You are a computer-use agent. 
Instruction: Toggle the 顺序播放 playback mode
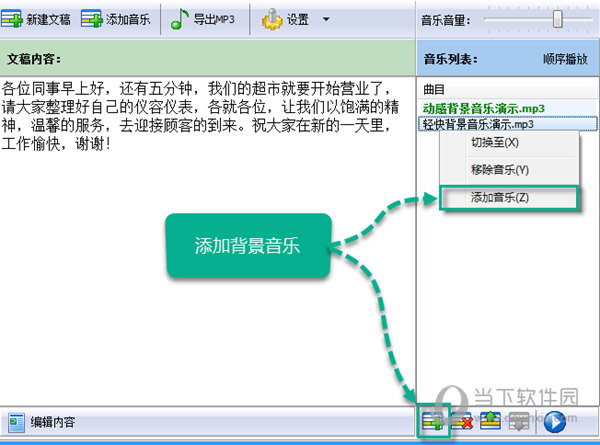tap(565, 59)
